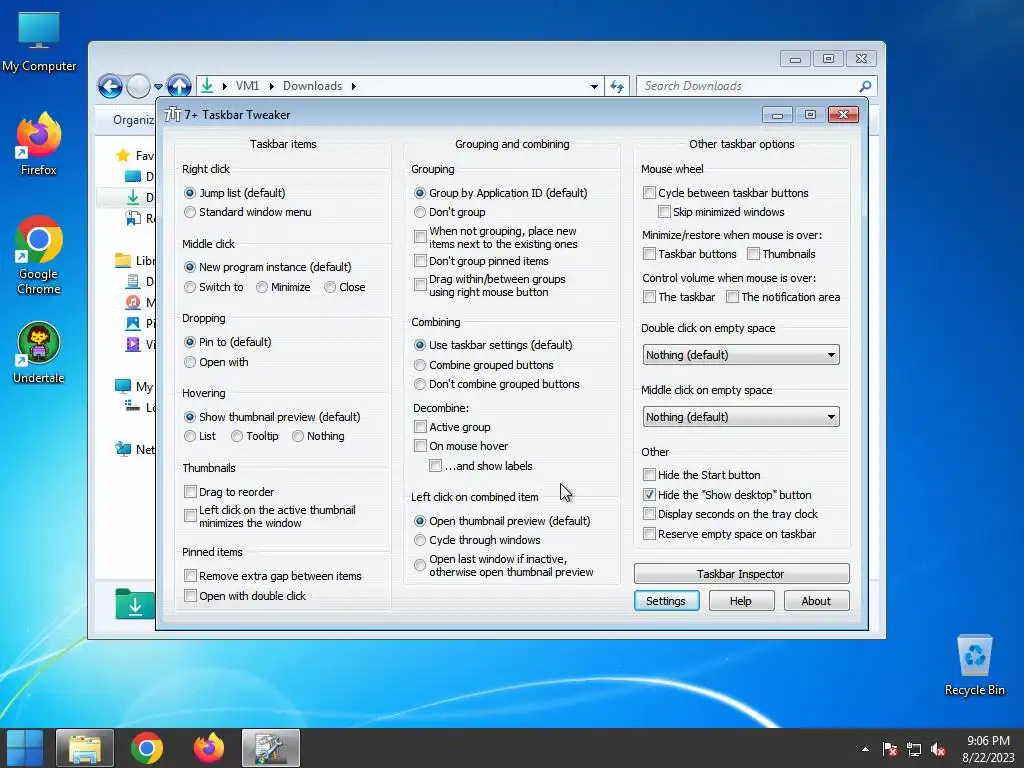Open My Computer desktop icon

pos(39,42)
